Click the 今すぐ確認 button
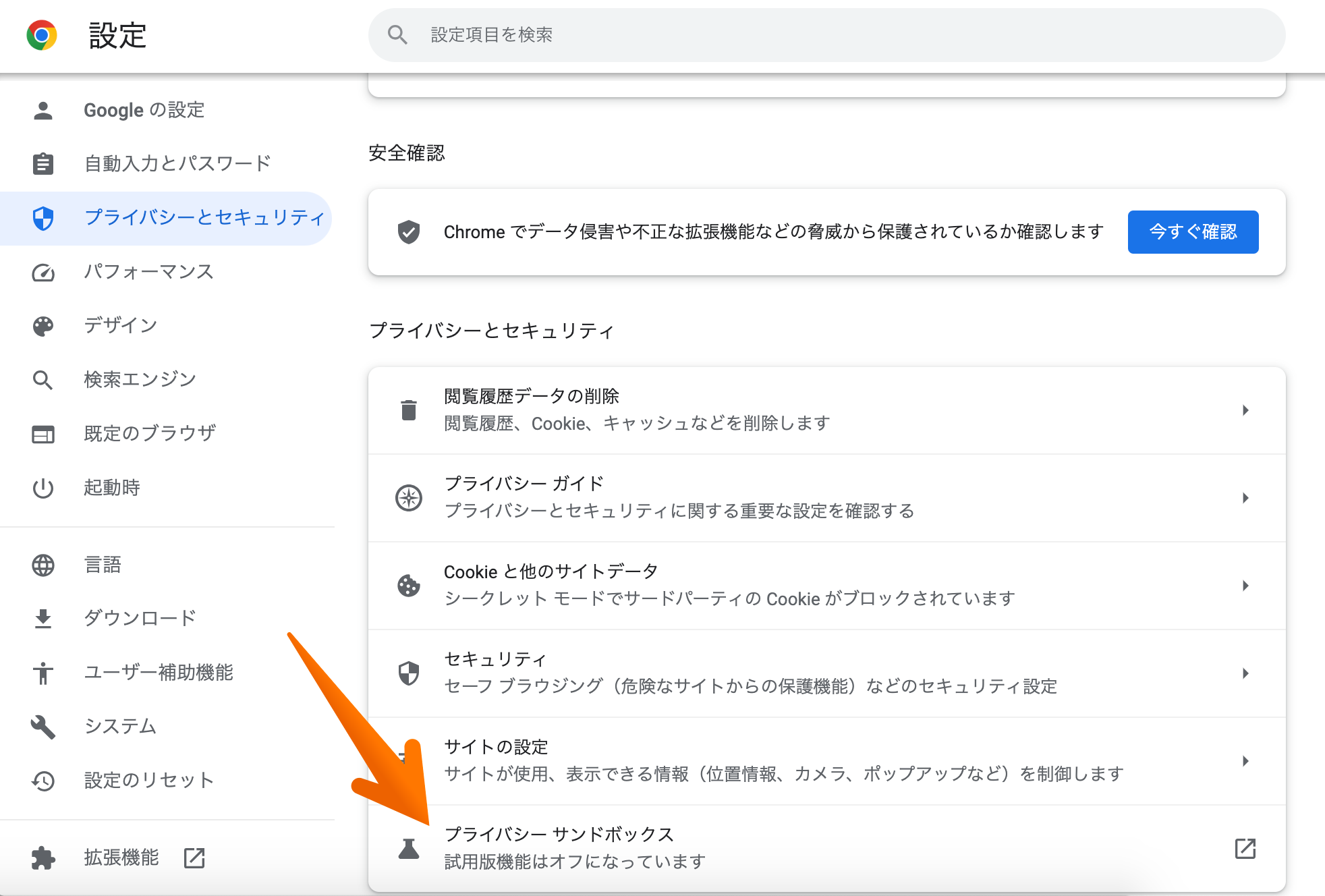Viewport: 1325px width, 896px height. point(1193,232)
